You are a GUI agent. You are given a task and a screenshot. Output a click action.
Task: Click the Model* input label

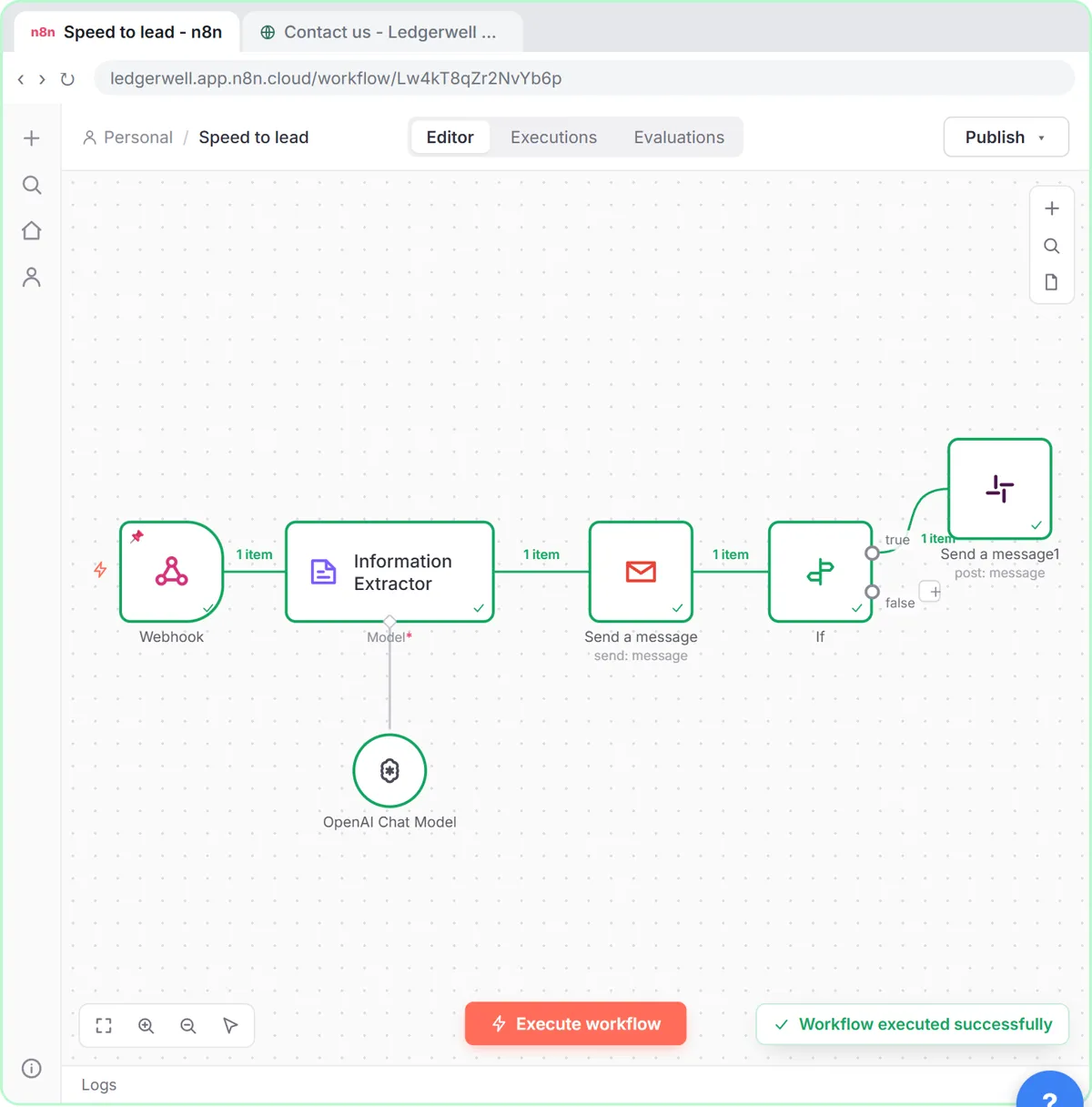(x=389, y=637)
